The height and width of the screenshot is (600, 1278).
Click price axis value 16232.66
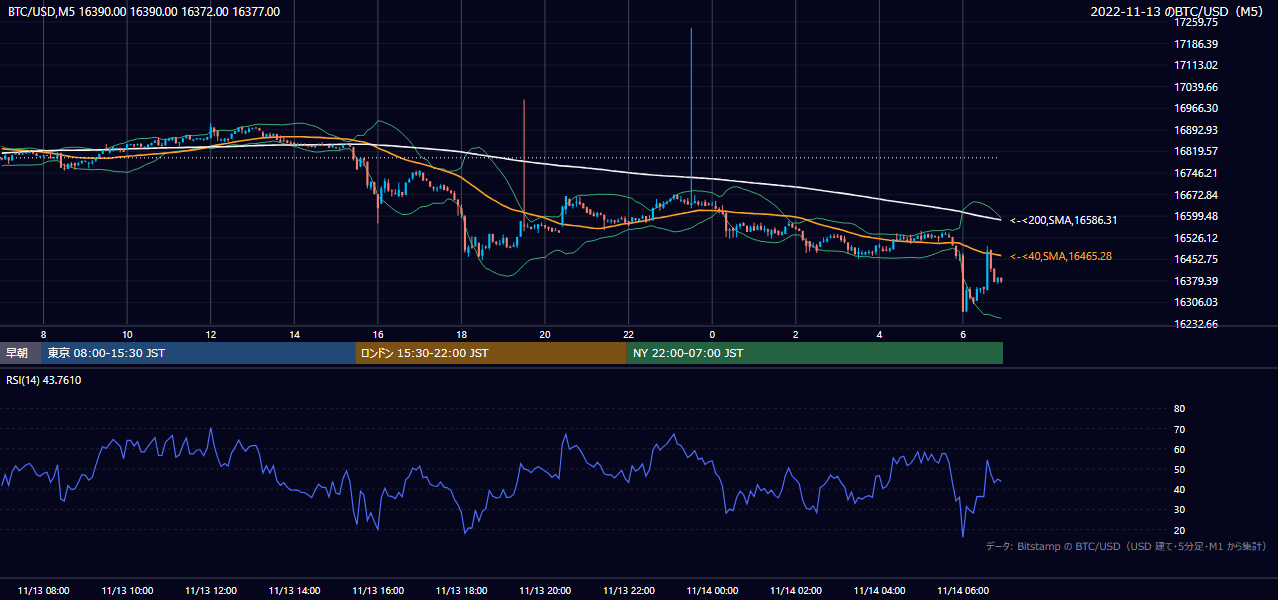point(1196,324)
